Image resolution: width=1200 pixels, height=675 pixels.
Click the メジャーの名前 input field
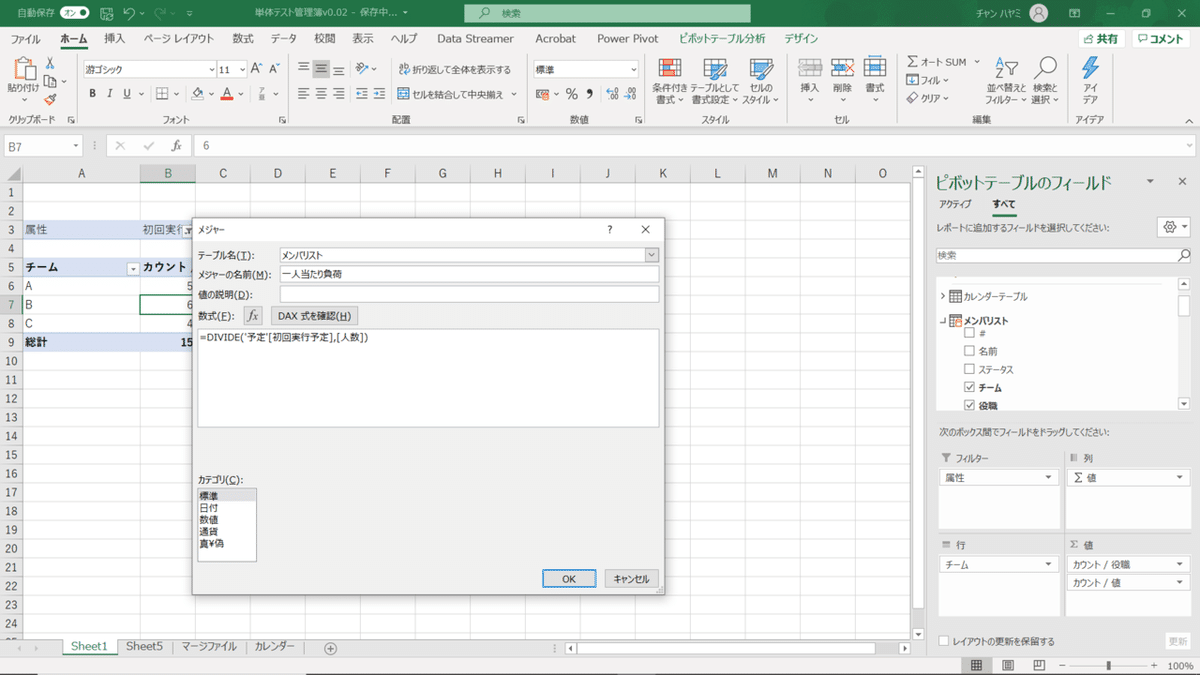tap(469, 274)
